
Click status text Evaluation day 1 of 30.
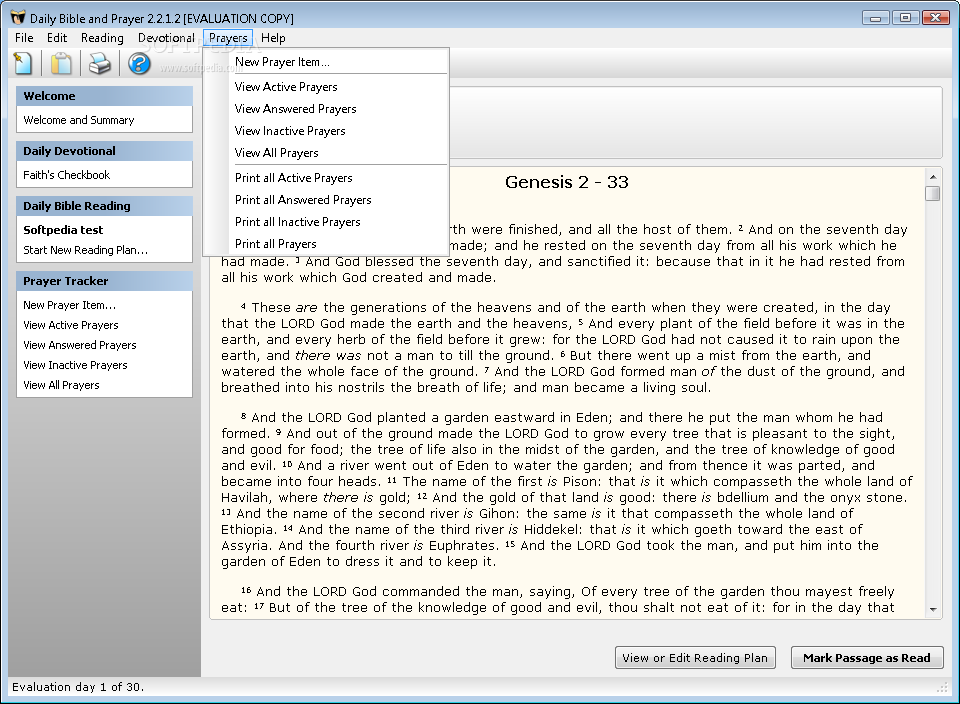[x=78, y=687]
